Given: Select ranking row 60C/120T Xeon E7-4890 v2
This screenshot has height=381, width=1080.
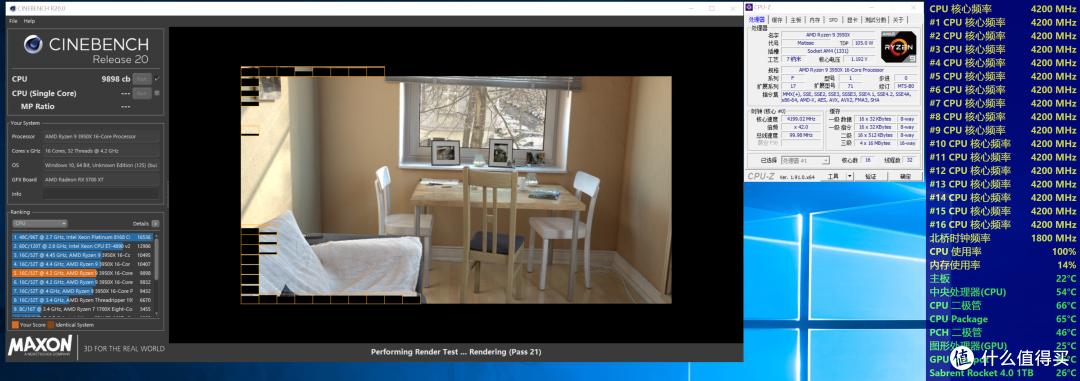Looking at the screenshot, I should [x=83, y=246].
